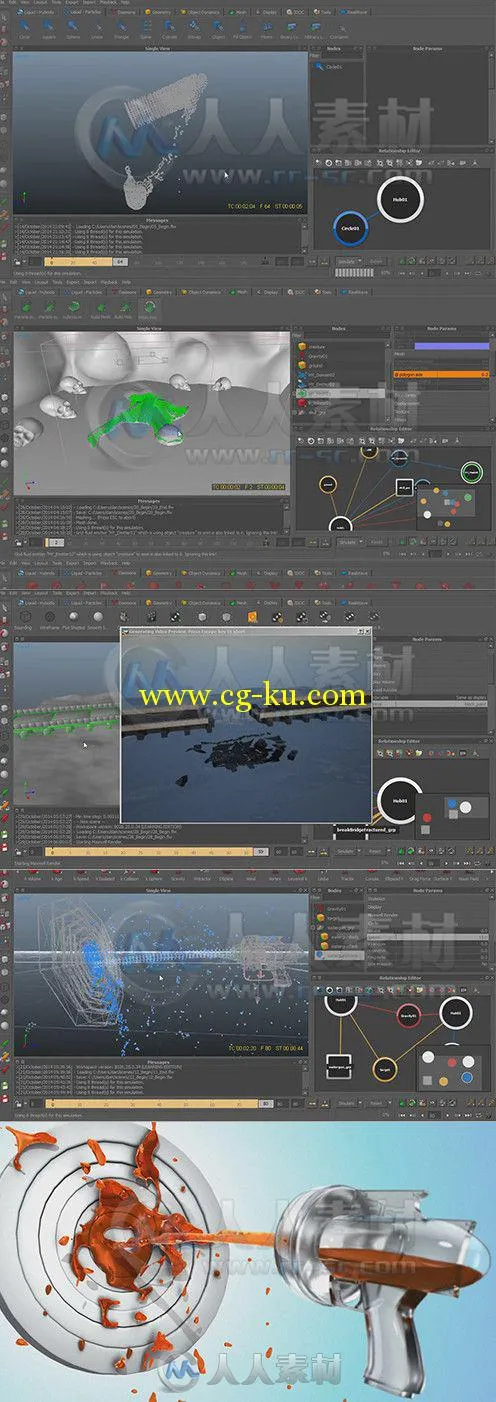The image size is (496, 1402).
Task: Add a Wind daemon from shelf
Action: click(250, 875)
